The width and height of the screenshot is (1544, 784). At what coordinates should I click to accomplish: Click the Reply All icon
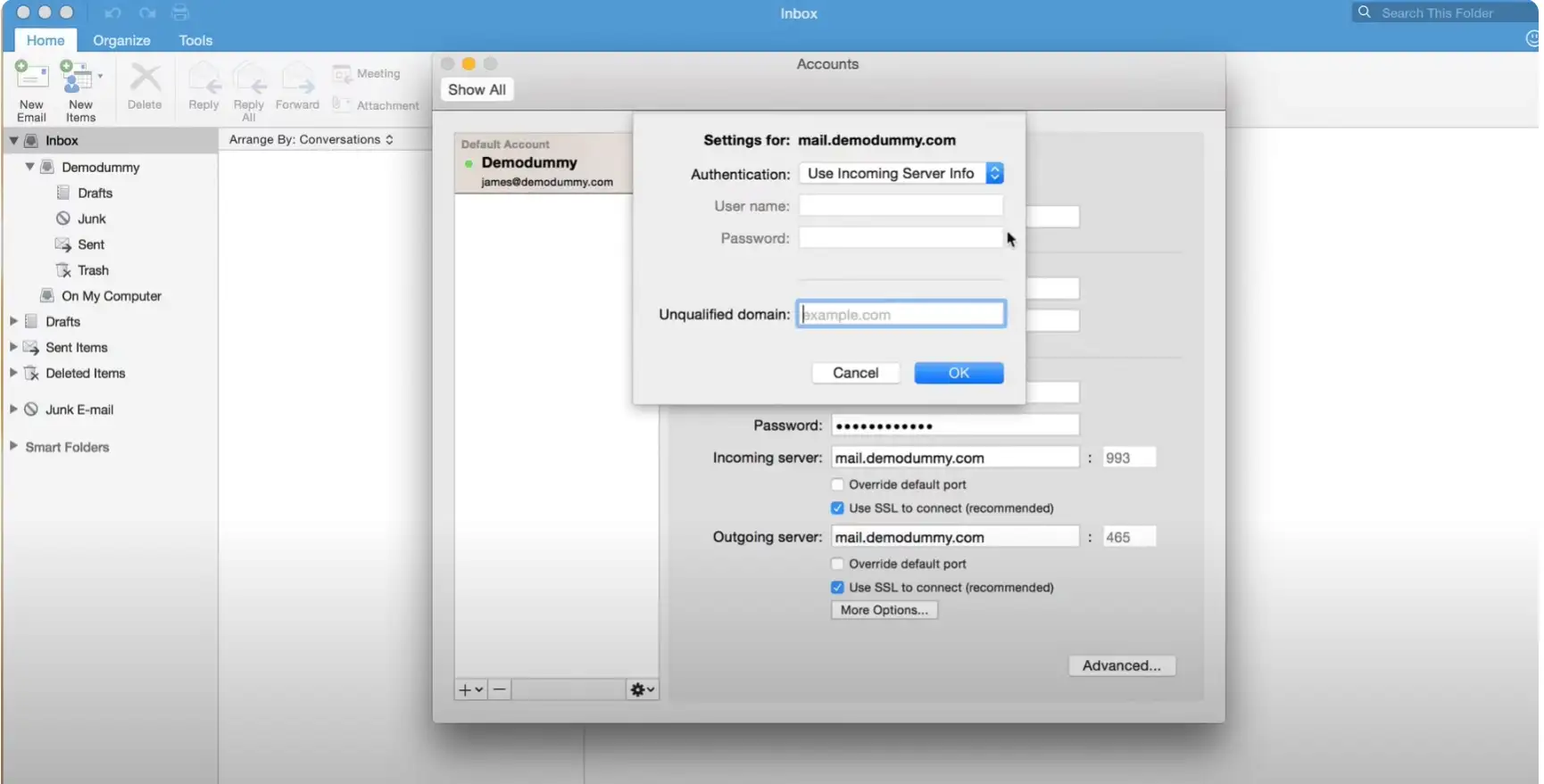click(x=249, y=82)
